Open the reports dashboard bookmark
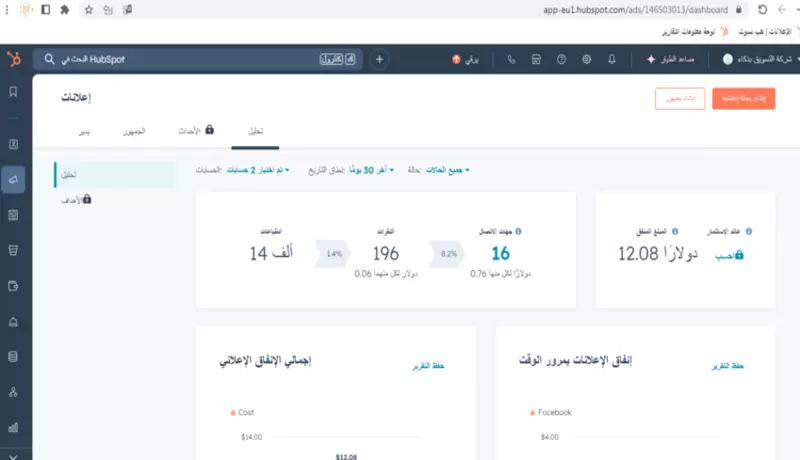The width and height of the screenshot is (800, 460). (695, 32)
